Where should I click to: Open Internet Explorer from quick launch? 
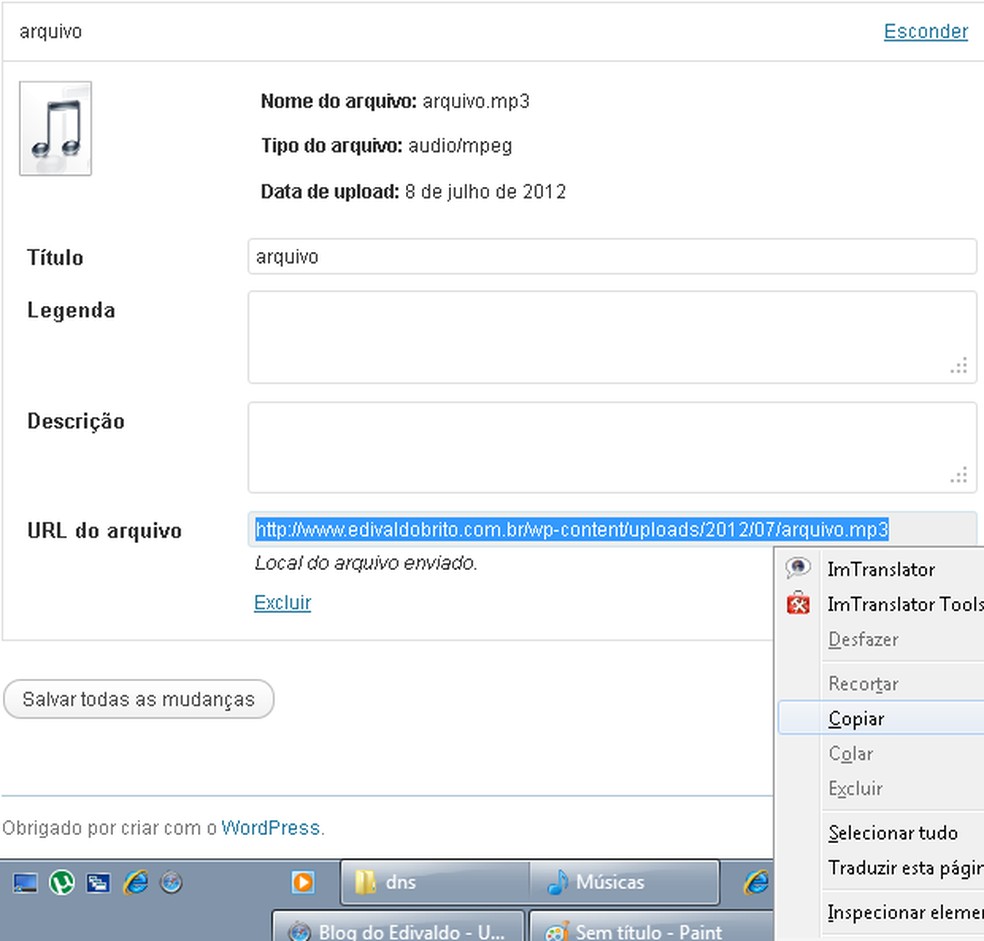coord(136,883)
